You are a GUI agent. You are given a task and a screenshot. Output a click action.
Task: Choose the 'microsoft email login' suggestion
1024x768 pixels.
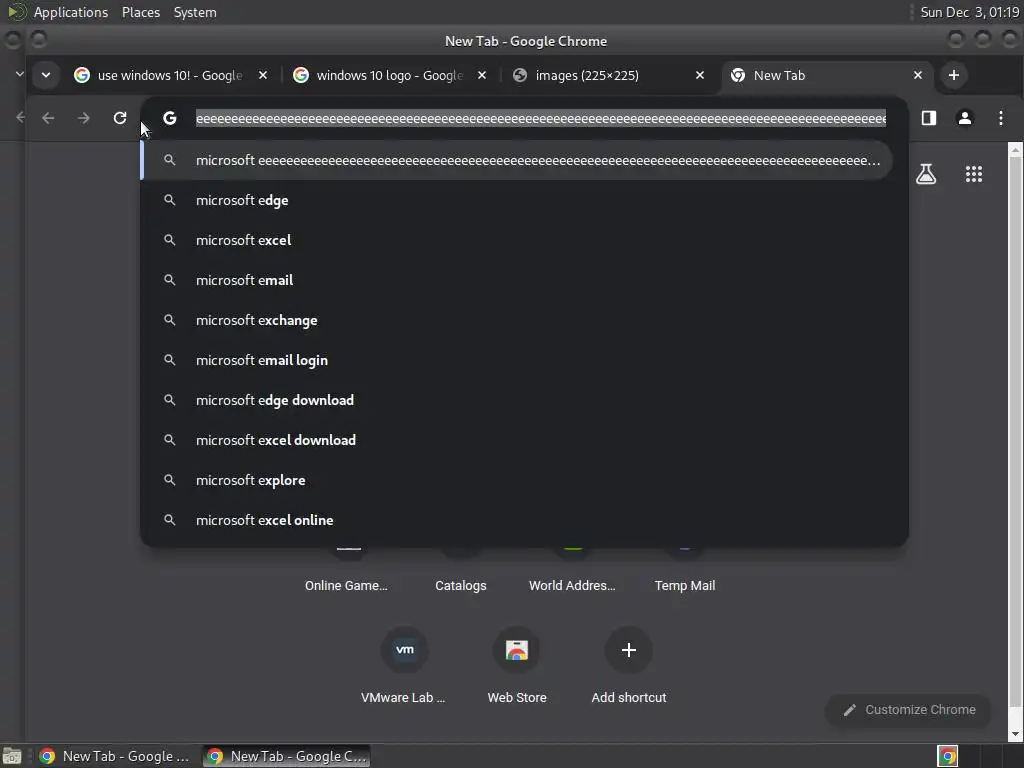[517, 360]
